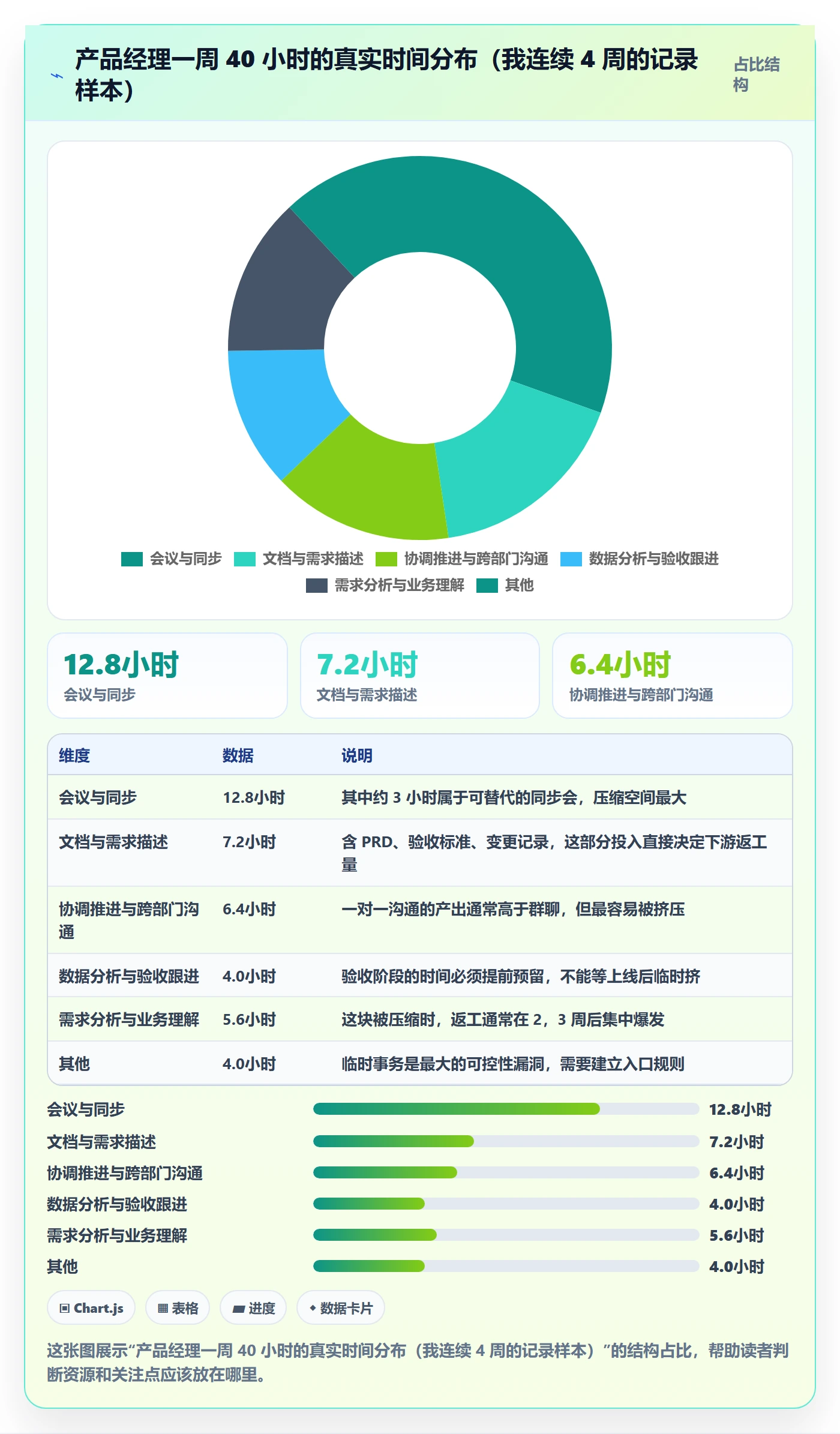The width and height of the screenshot is (840, 1434).
Task: Click the chart title heading text
Action: tap(386, 75)
